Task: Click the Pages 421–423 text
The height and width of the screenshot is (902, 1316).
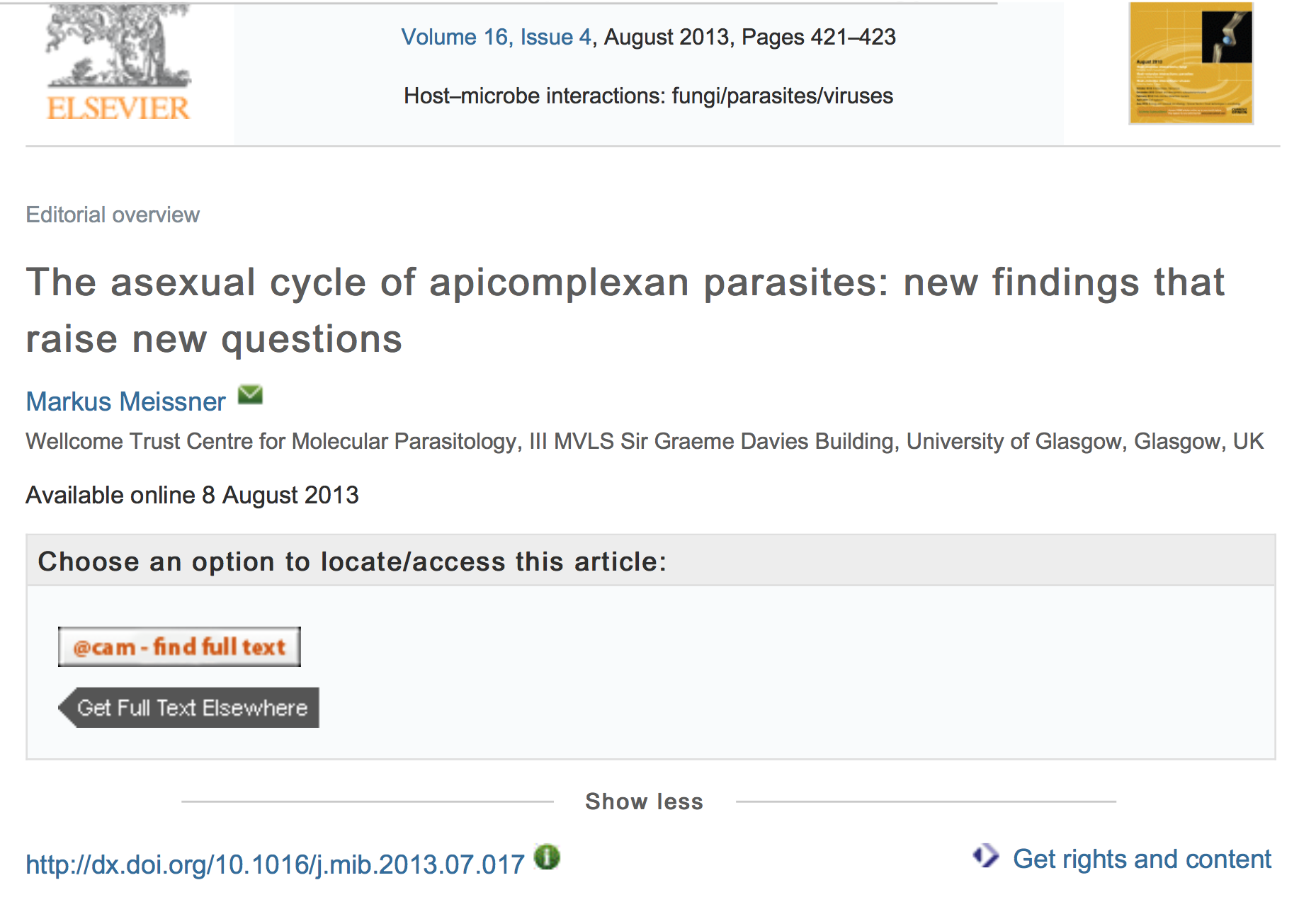Action: coord(818,37)
